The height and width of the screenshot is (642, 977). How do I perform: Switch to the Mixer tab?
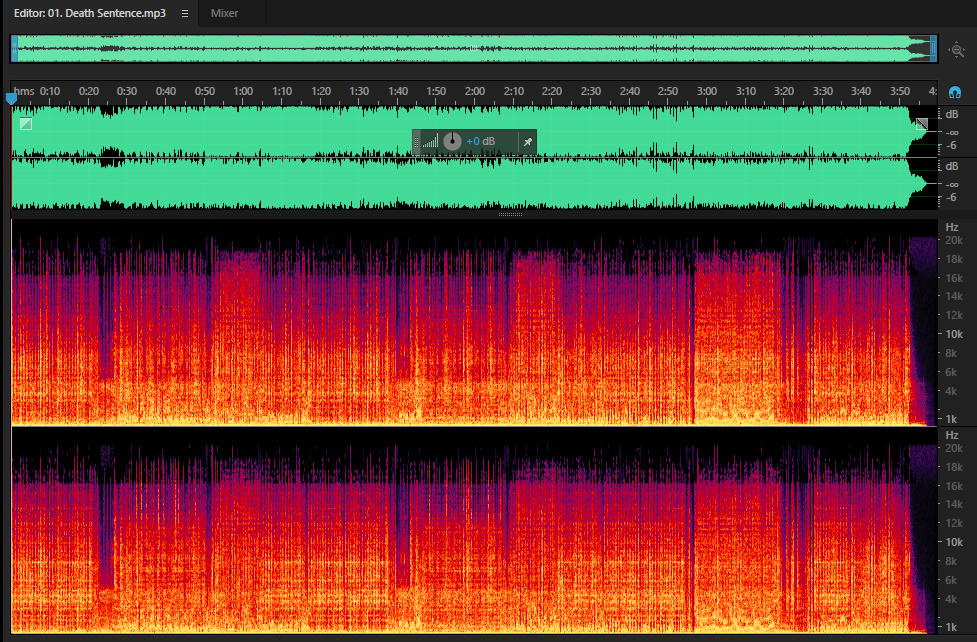(x=224, y=13)
